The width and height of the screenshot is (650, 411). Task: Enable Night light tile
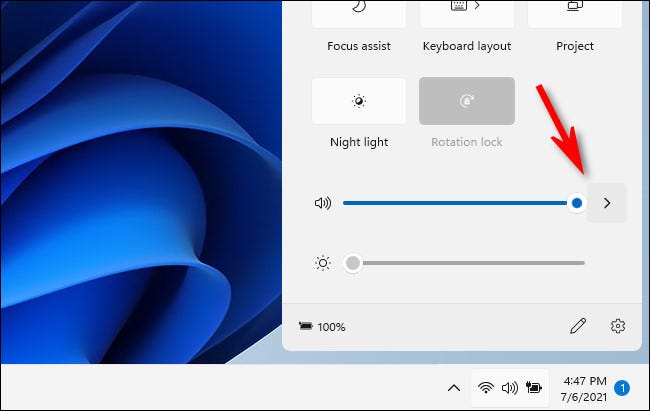click(x=359, y=101)
